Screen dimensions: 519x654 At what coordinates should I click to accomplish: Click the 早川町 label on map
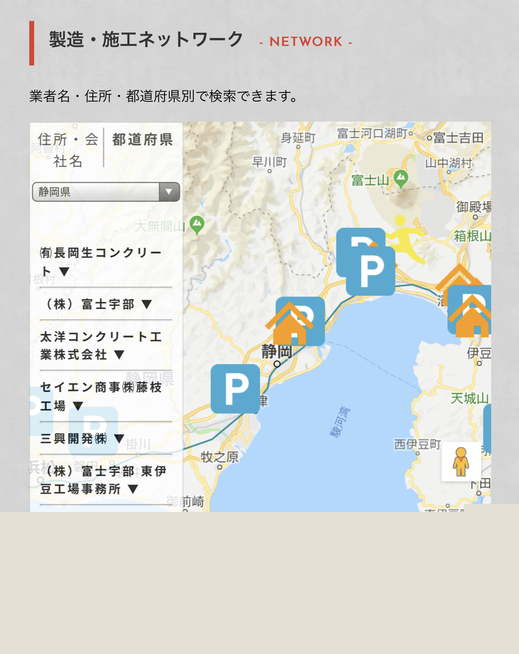coord(270,162)
